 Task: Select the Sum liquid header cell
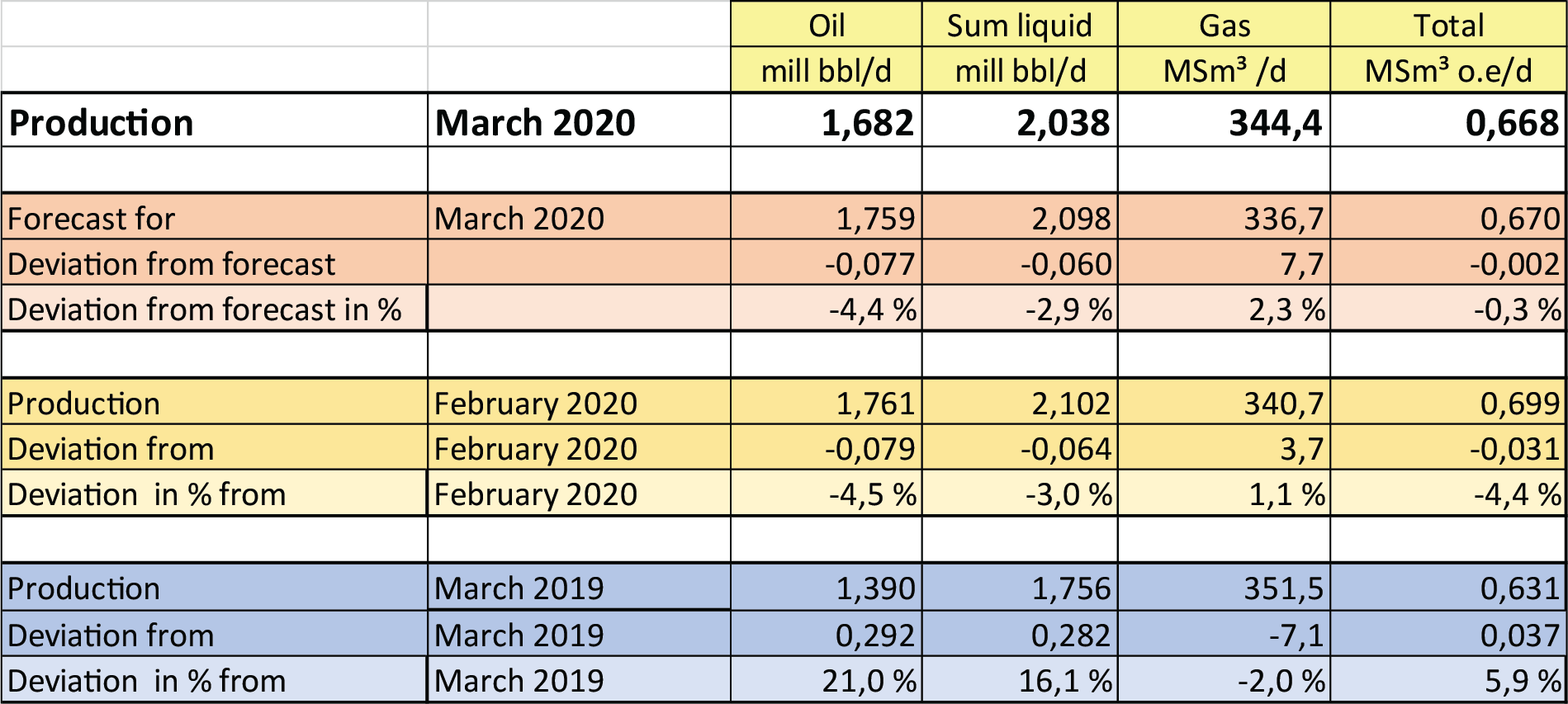pos(1019,26)
